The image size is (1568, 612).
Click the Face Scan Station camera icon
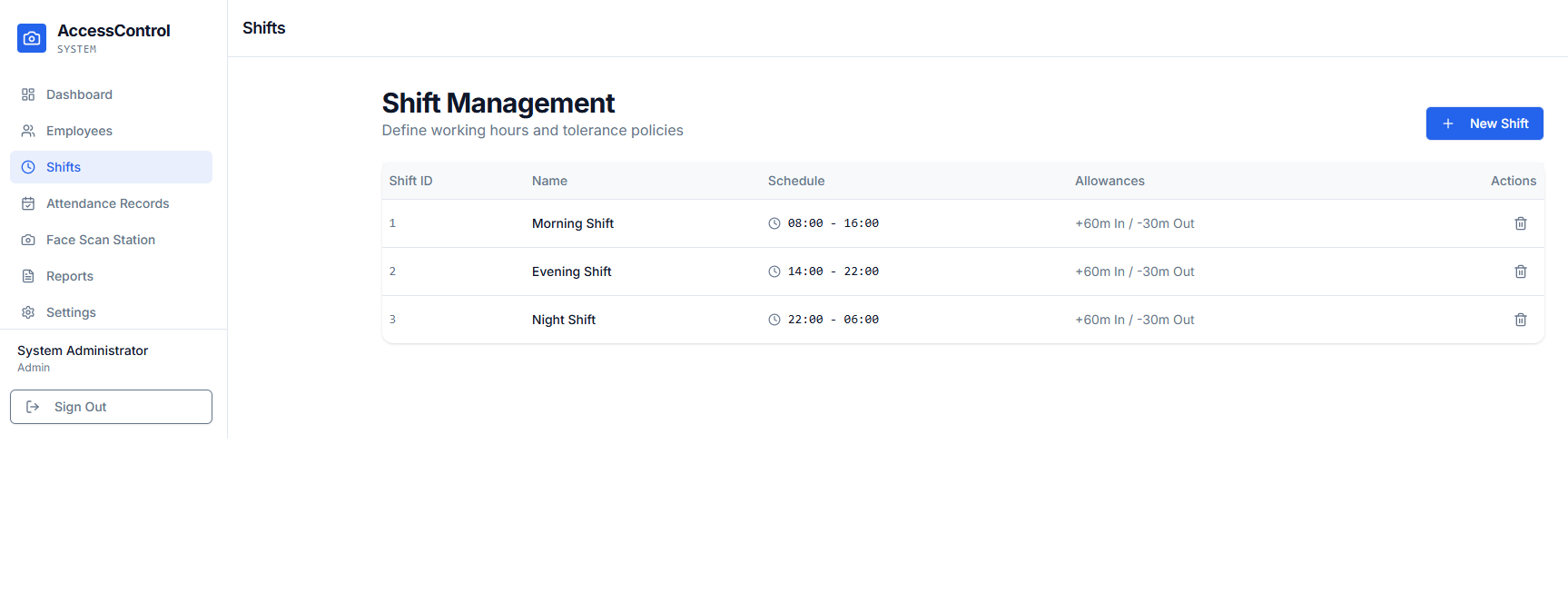click(28, 240)
